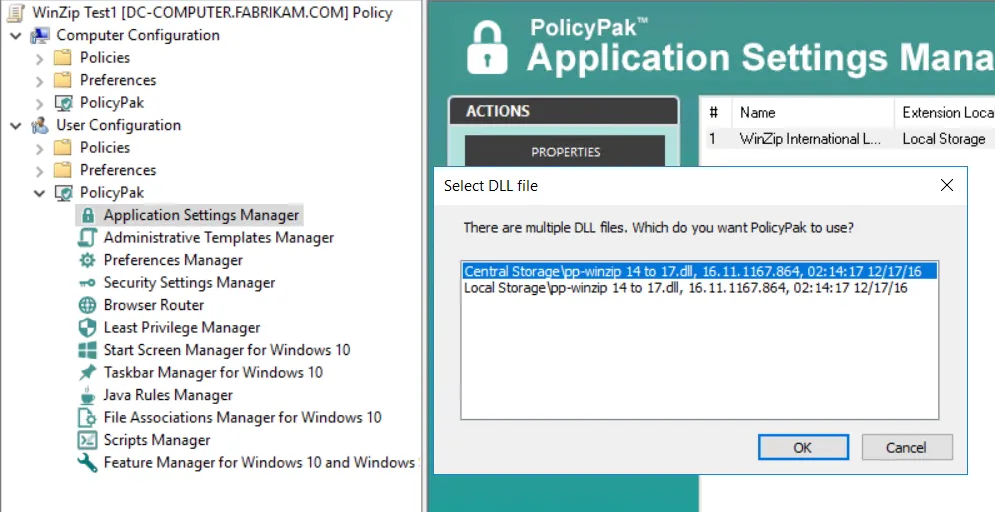Click the PolicyPak padlock logo in header
Viewport: 995px width, 512px height.
487,46
